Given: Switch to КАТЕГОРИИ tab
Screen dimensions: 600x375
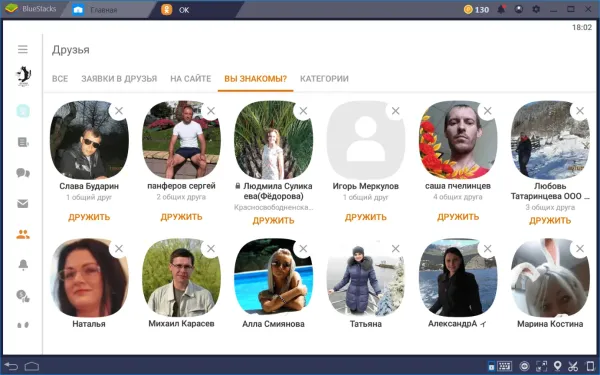Looking at the screenshot, I should pos(324,79).
